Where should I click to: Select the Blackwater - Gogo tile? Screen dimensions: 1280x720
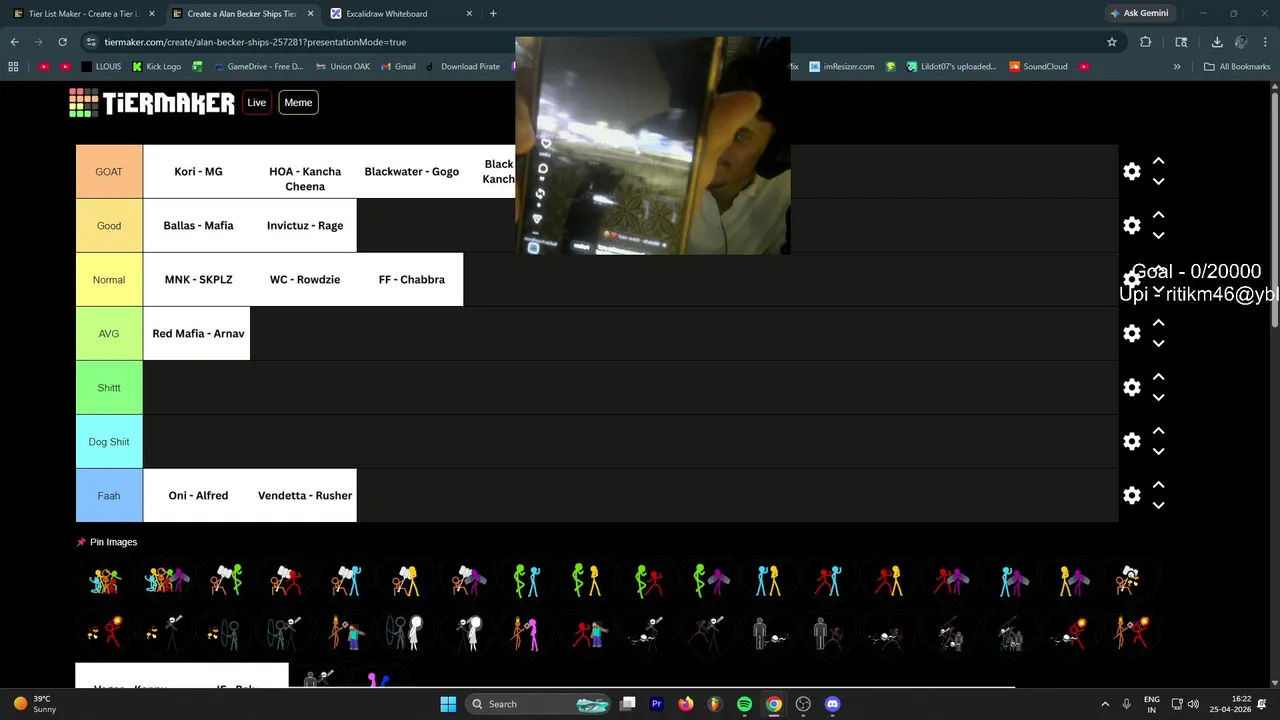411,172
